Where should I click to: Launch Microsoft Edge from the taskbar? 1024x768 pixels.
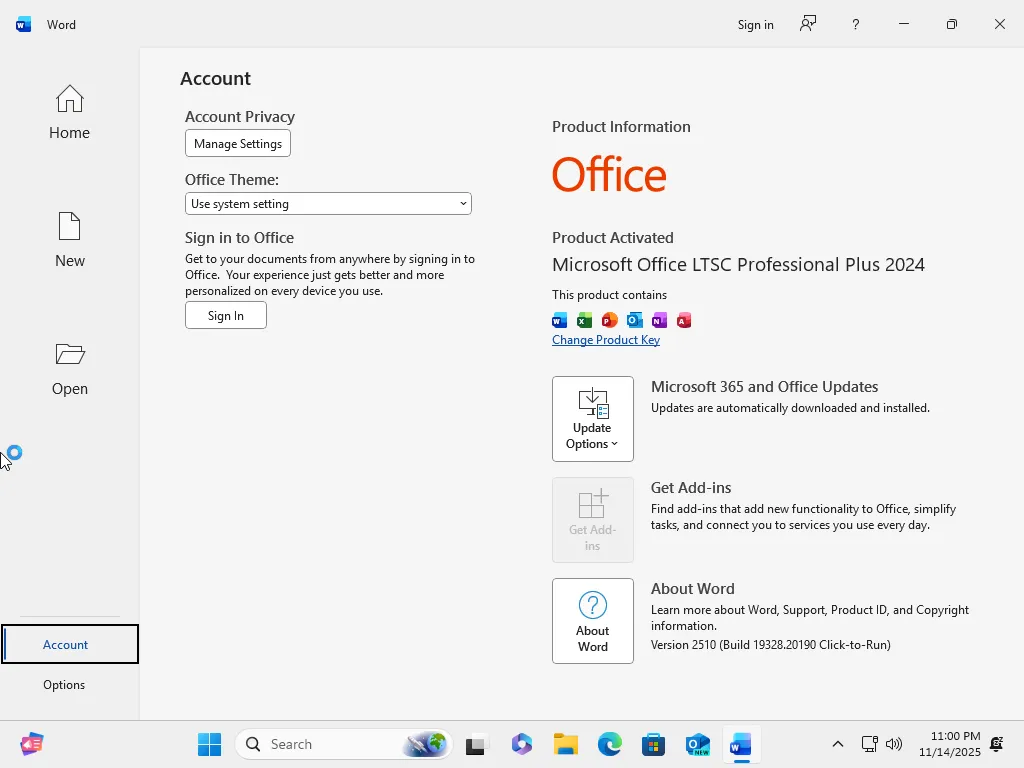[609, 744]
